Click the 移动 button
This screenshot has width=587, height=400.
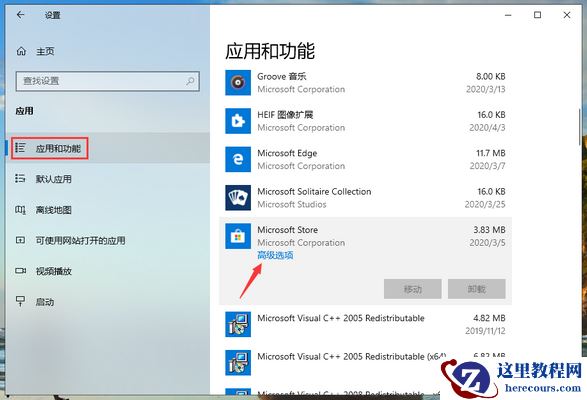413,289
